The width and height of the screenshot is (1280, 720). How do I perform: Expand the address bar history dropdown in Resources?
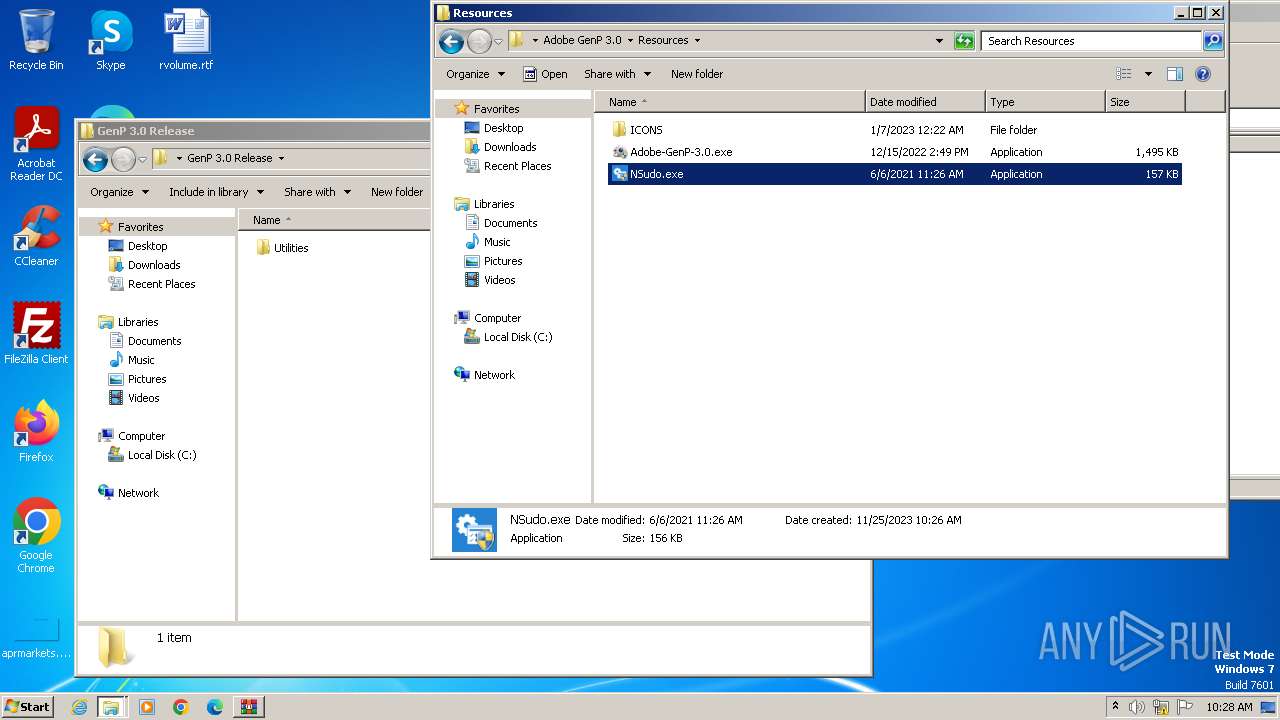[939, 41]
